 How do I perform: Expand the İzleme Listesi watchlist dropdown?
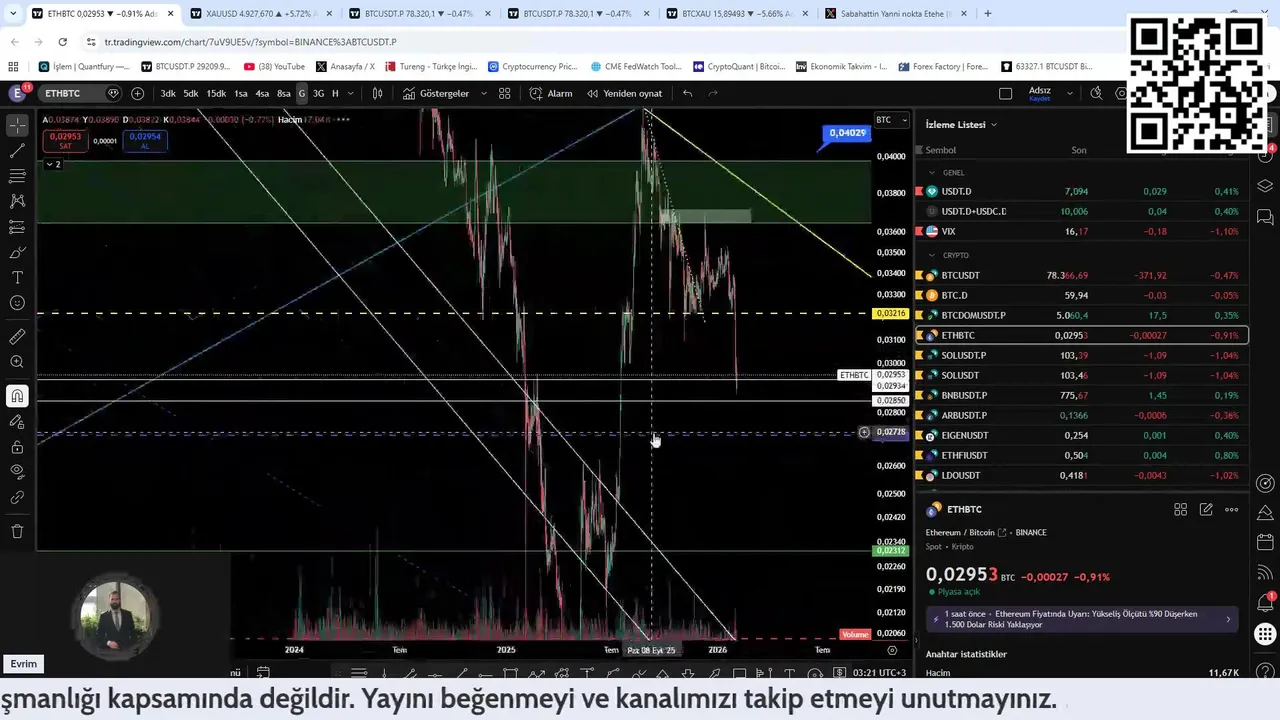961,125
